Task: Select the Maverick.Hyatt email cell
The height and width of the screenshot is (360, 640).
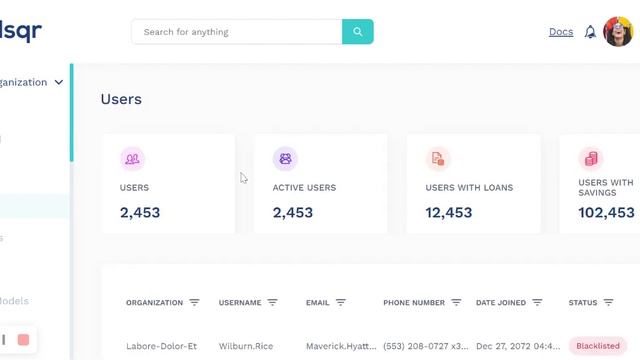Action: (341, 346)
